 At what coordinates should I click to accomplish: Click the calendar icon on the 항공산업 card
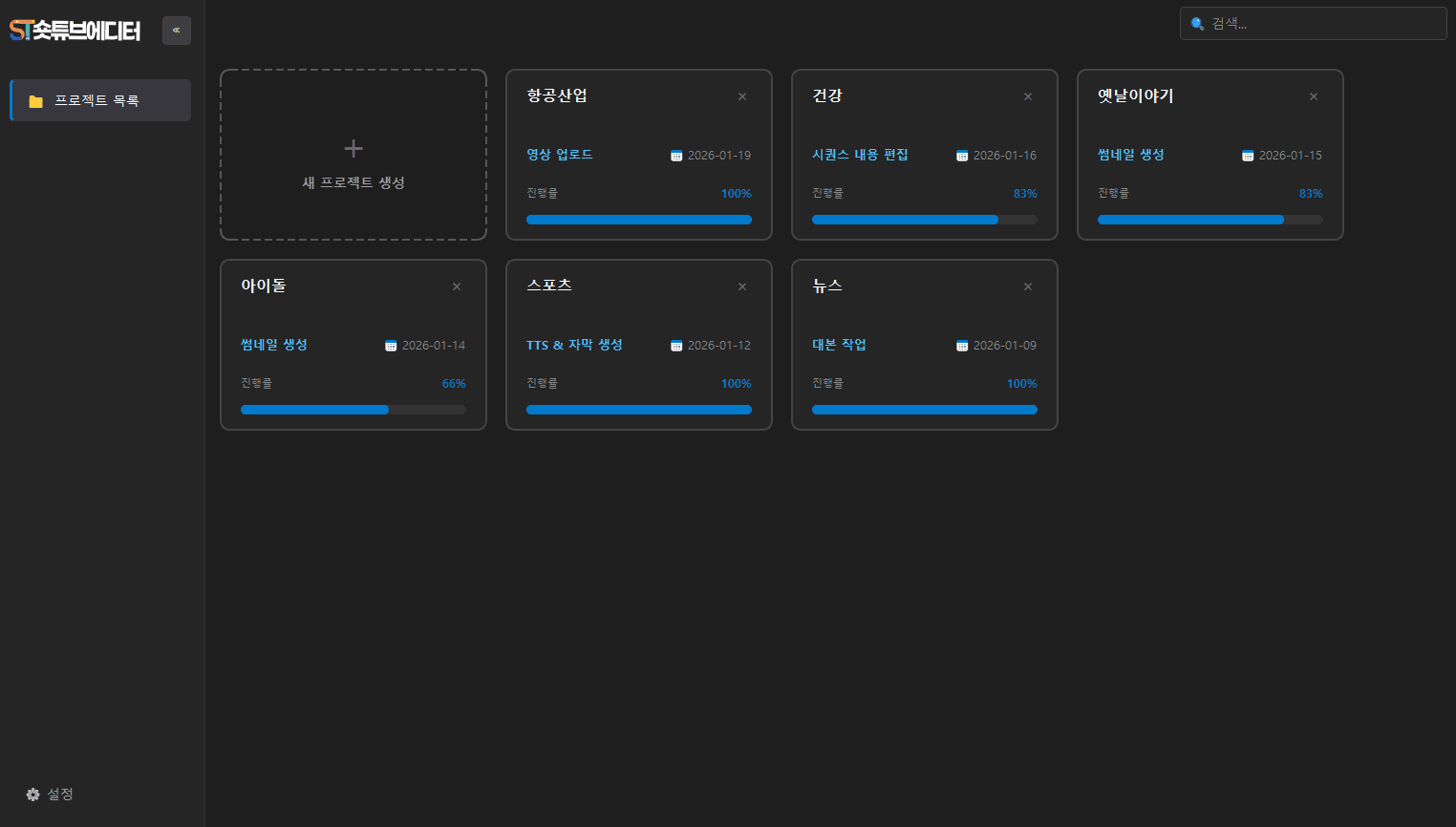[675, 155]
